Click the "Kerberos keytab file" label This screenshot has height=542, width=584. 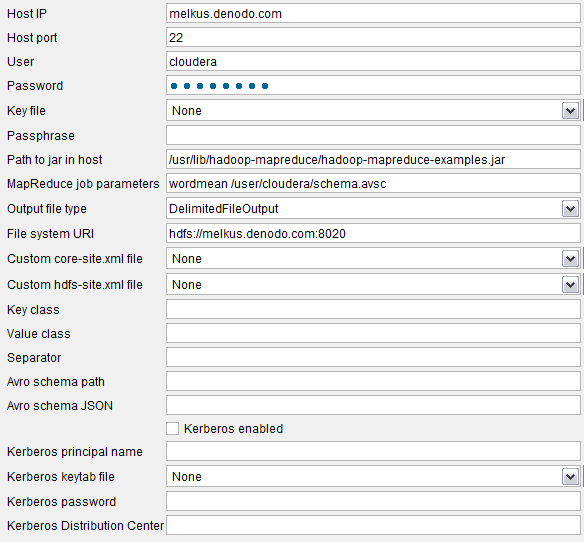[x=61, y=476]
